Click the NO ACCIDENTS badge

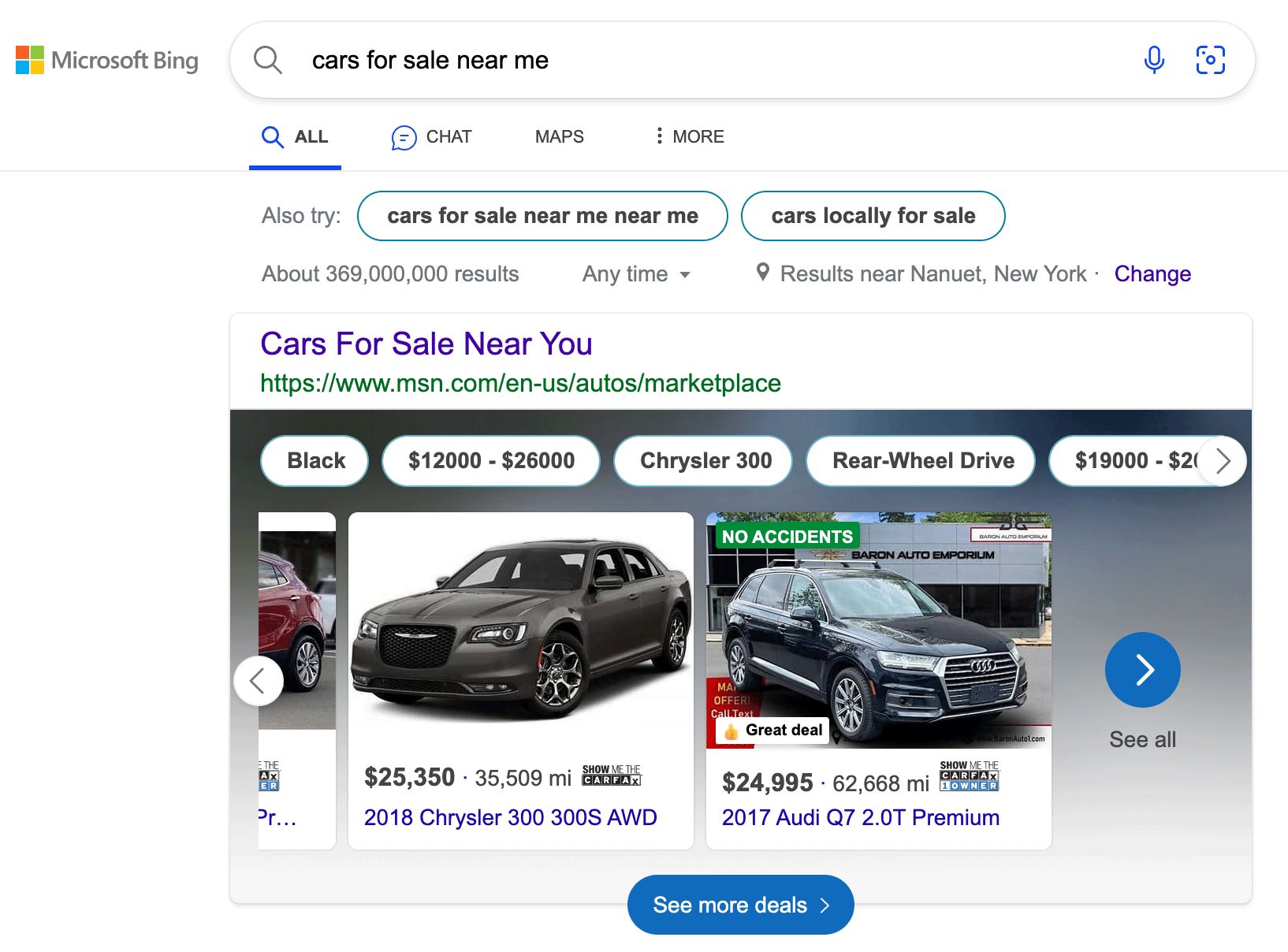(x=787, y=537)
